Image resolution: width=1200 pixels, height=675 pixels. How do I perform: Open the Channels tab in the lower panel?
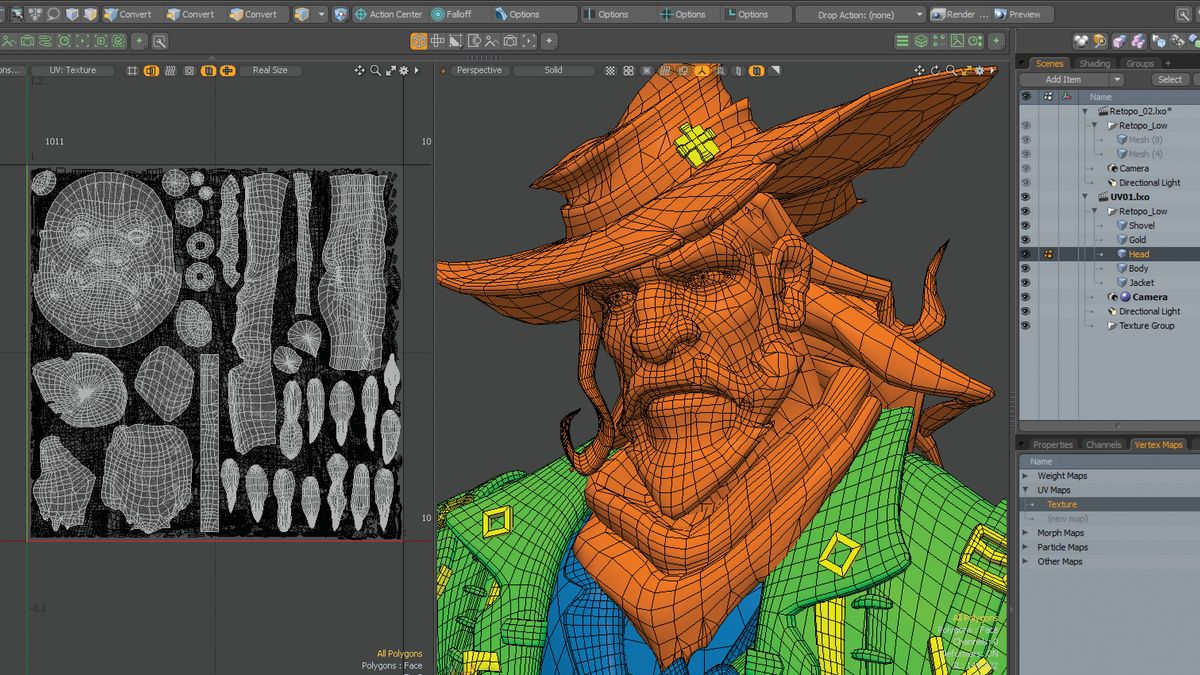coord(1103,444)
